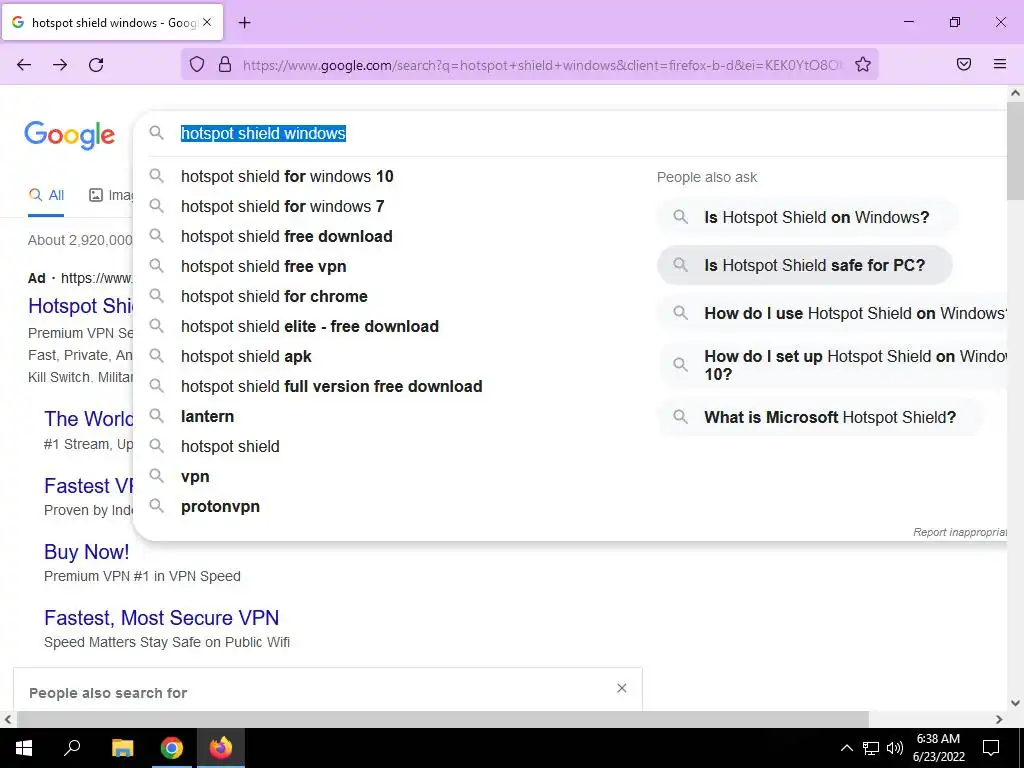Choose suggestion hotspot shield free download
This screenshot has width=1024, height=768.
(x=287, y=236)
